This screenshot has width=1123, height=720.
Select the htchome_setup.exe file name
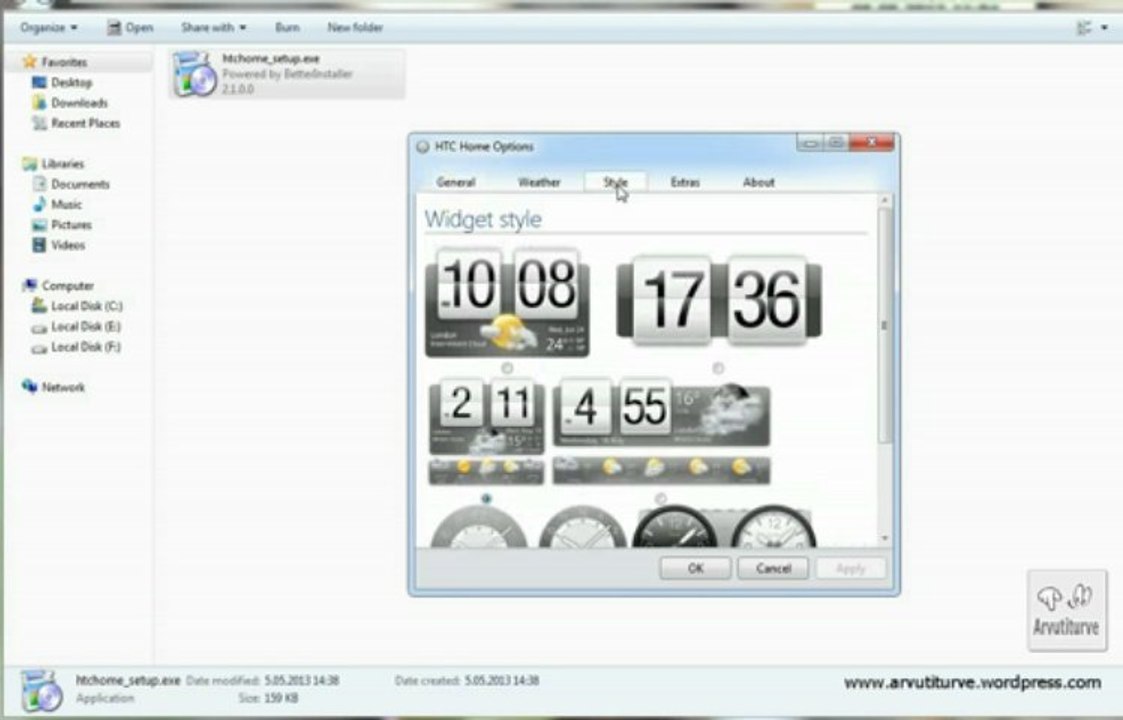point(271,59)
